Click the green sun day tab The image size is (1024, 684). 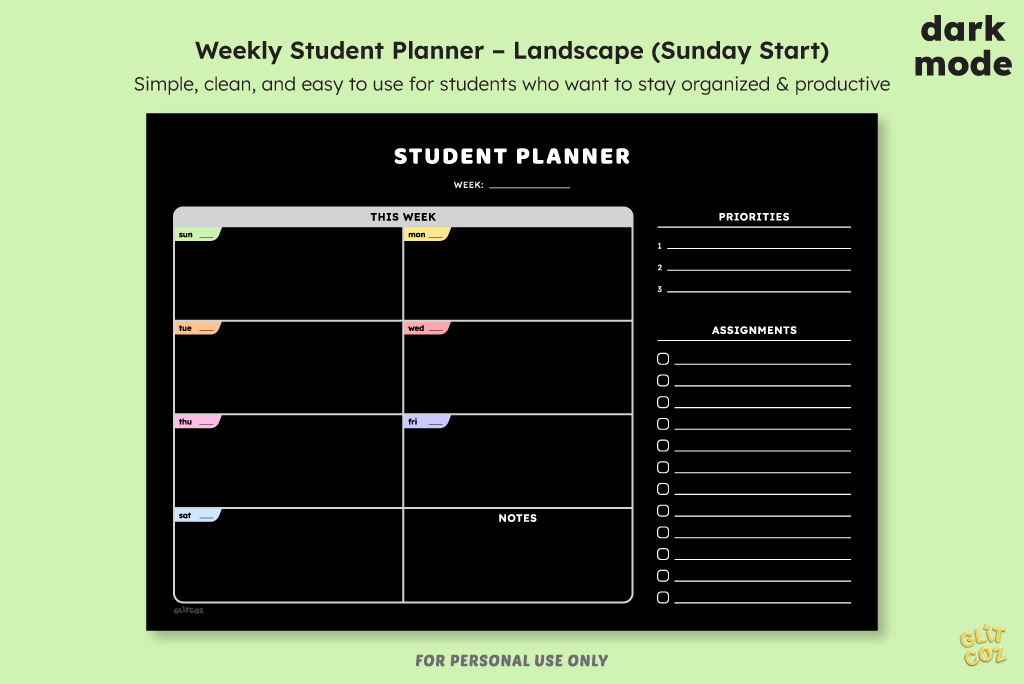pos(198,235)
